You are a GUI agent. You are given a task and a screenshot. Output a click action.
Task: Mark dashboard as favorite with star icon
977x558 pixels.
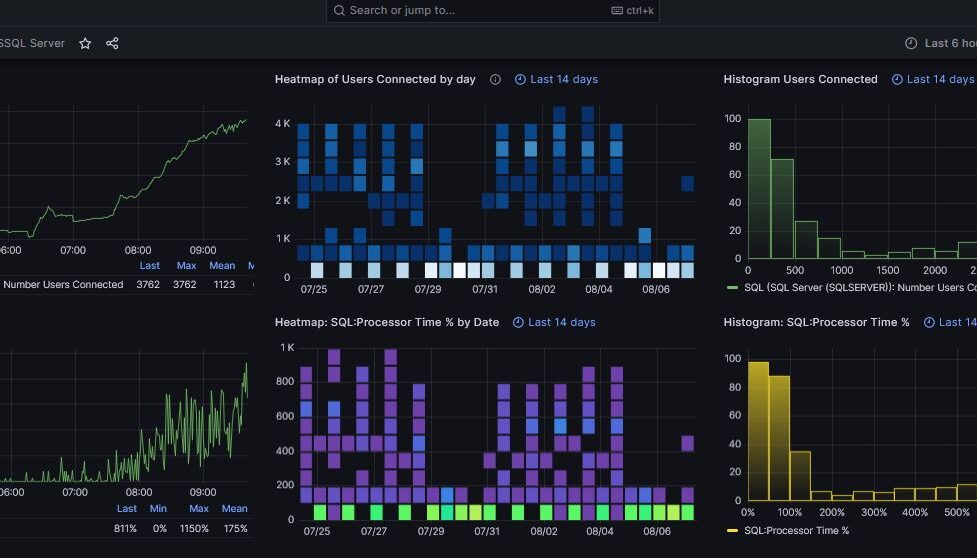[x=85, y=43]
